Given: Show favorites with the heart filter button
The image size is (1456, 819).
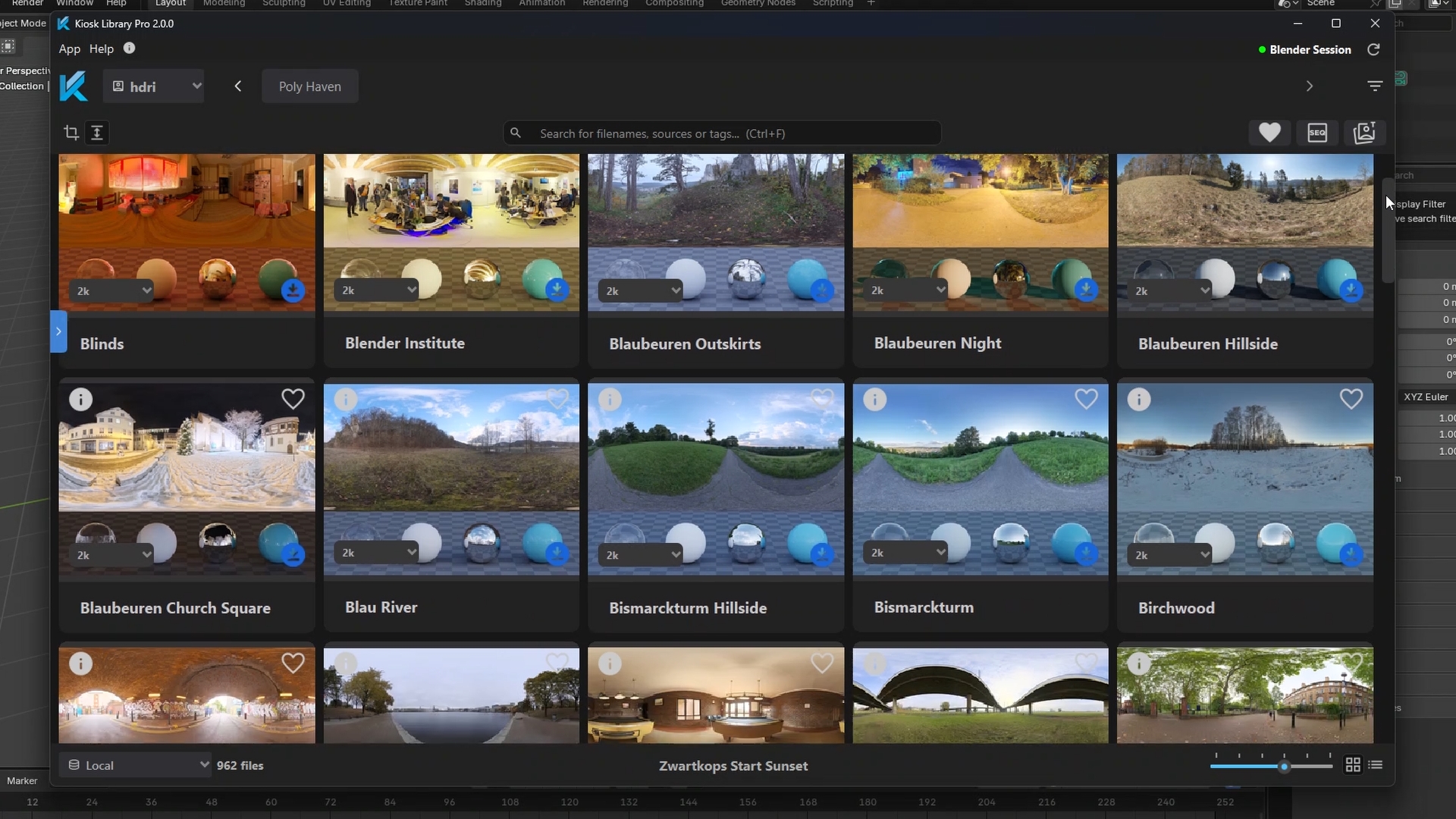Looking at the screenshot, I should tap(1269, 133).
